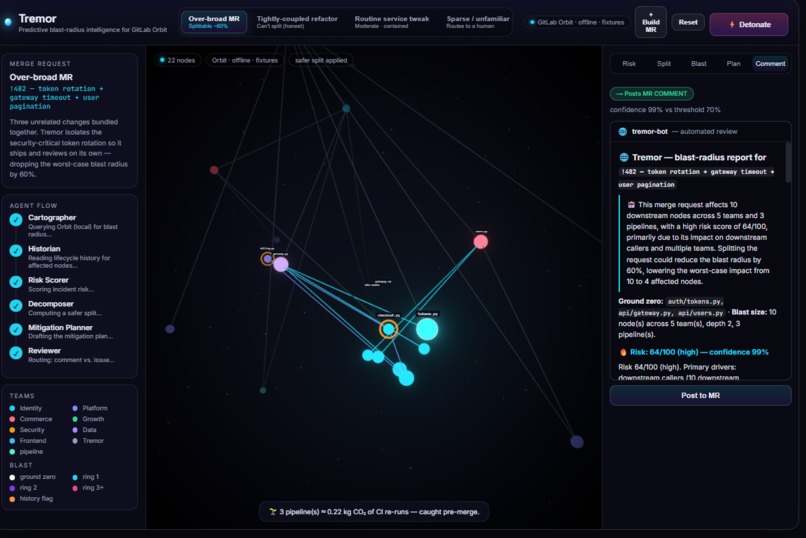The height and width of the screenshot is (538, 806).
Task: Click the Commerce team color dot
Action: [x=12, y=419]
